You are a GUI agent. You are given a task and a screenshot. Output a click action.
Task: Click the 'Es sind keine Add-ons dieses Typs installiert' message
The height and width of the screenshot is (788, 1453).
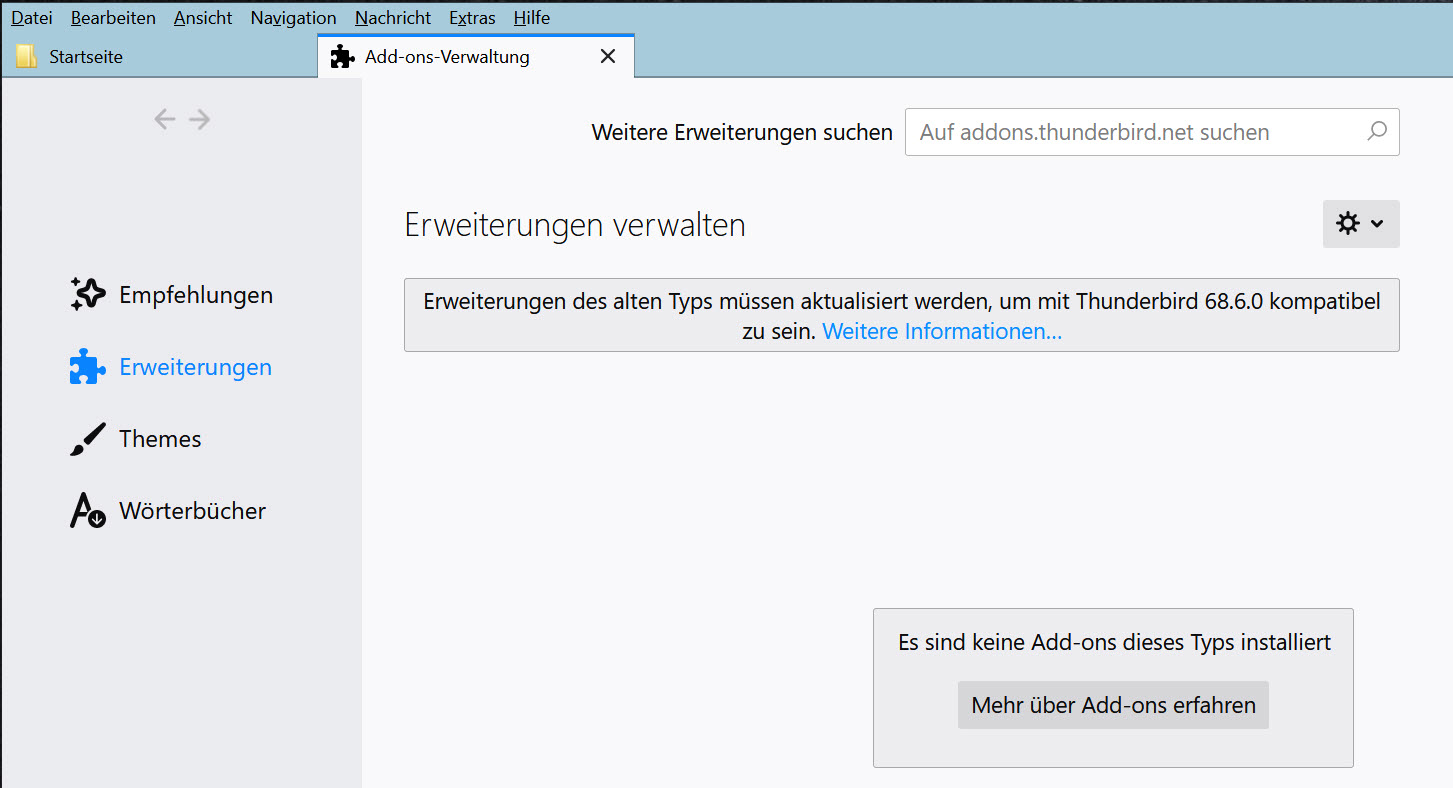(x=1114, y=642)
